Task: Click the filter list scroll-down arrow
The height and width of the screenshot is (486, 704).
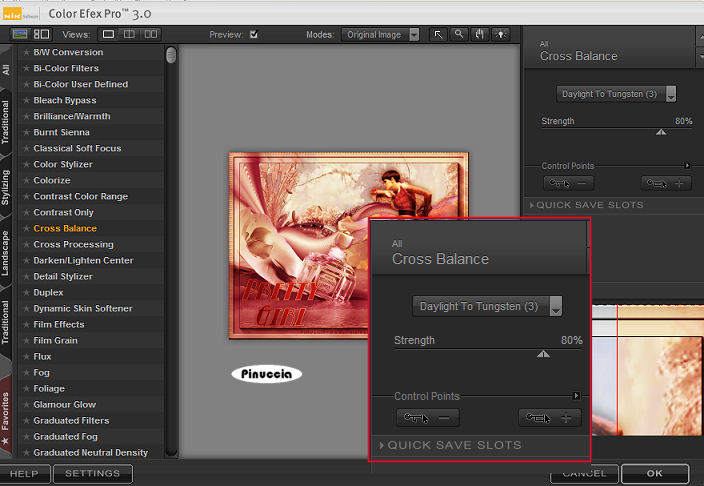Action: pos(171,453)
